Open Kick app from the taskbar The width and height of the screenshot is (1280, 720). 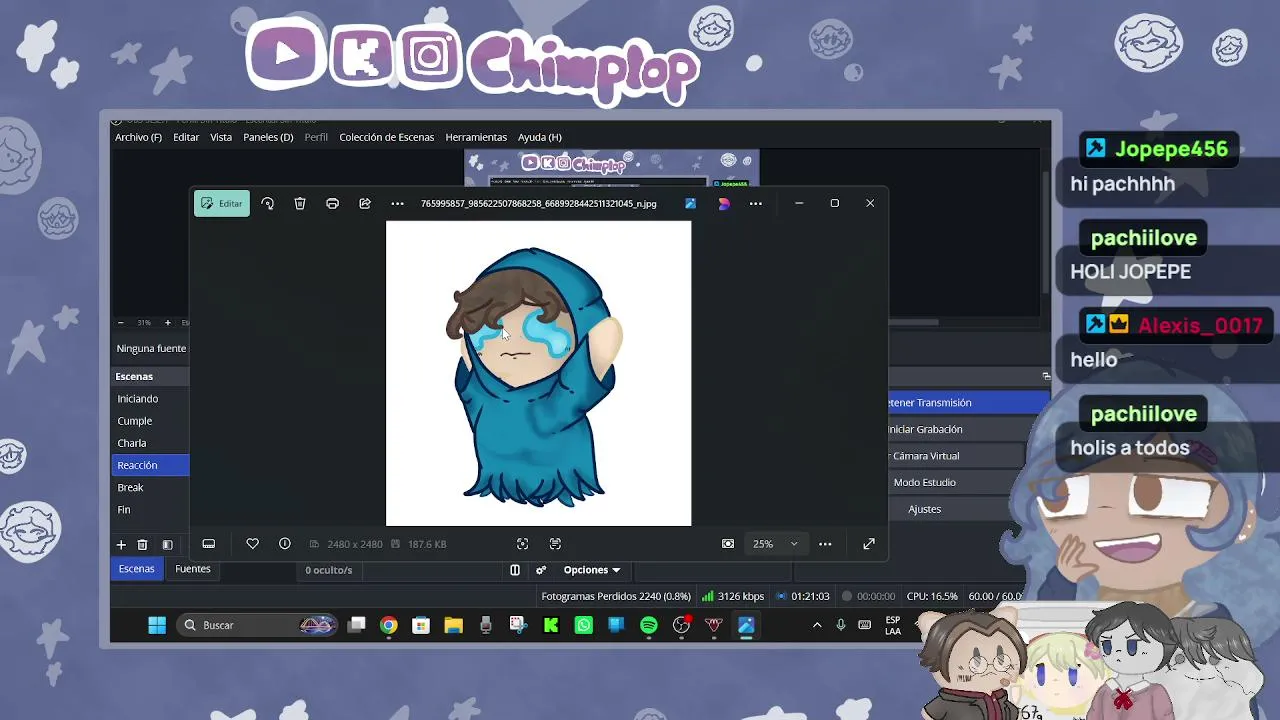551,625
